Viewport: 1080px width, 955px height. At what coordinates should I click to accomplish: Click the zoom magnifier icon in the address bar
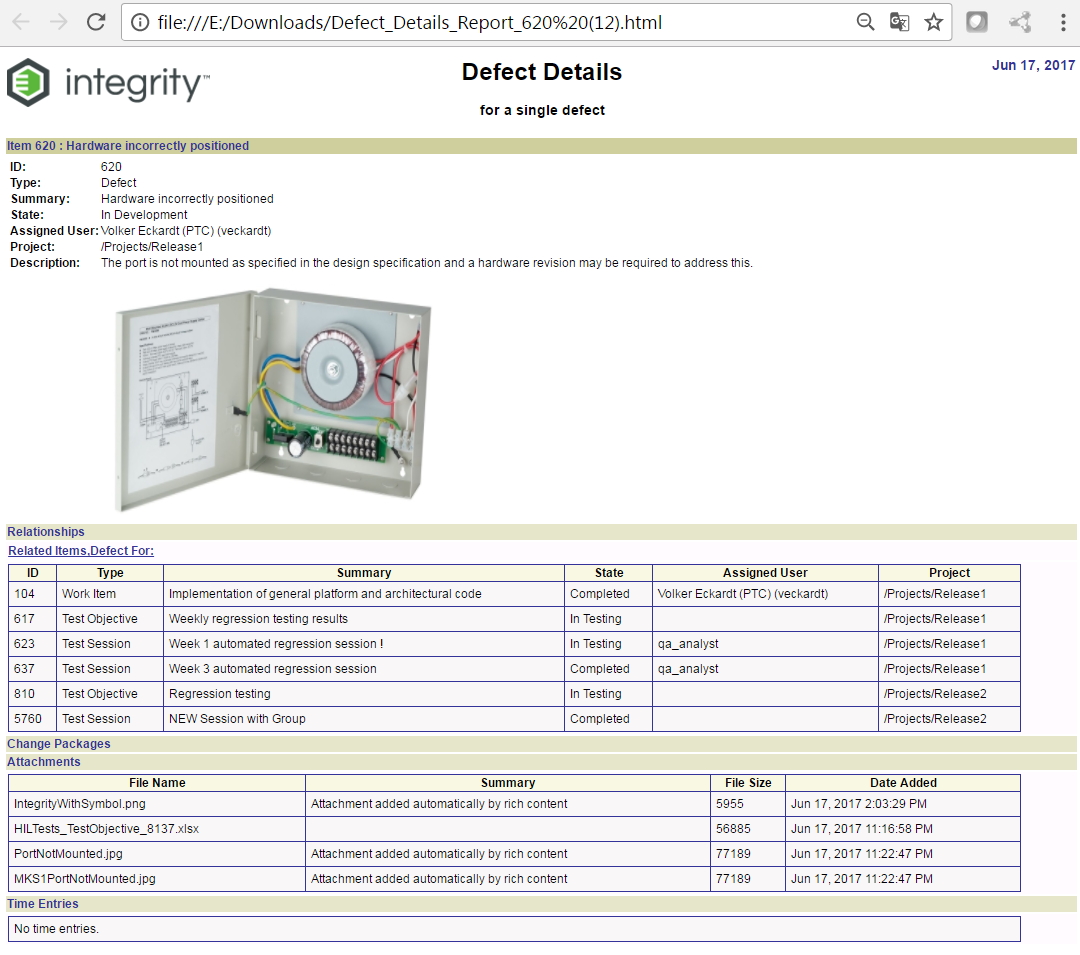865,22
